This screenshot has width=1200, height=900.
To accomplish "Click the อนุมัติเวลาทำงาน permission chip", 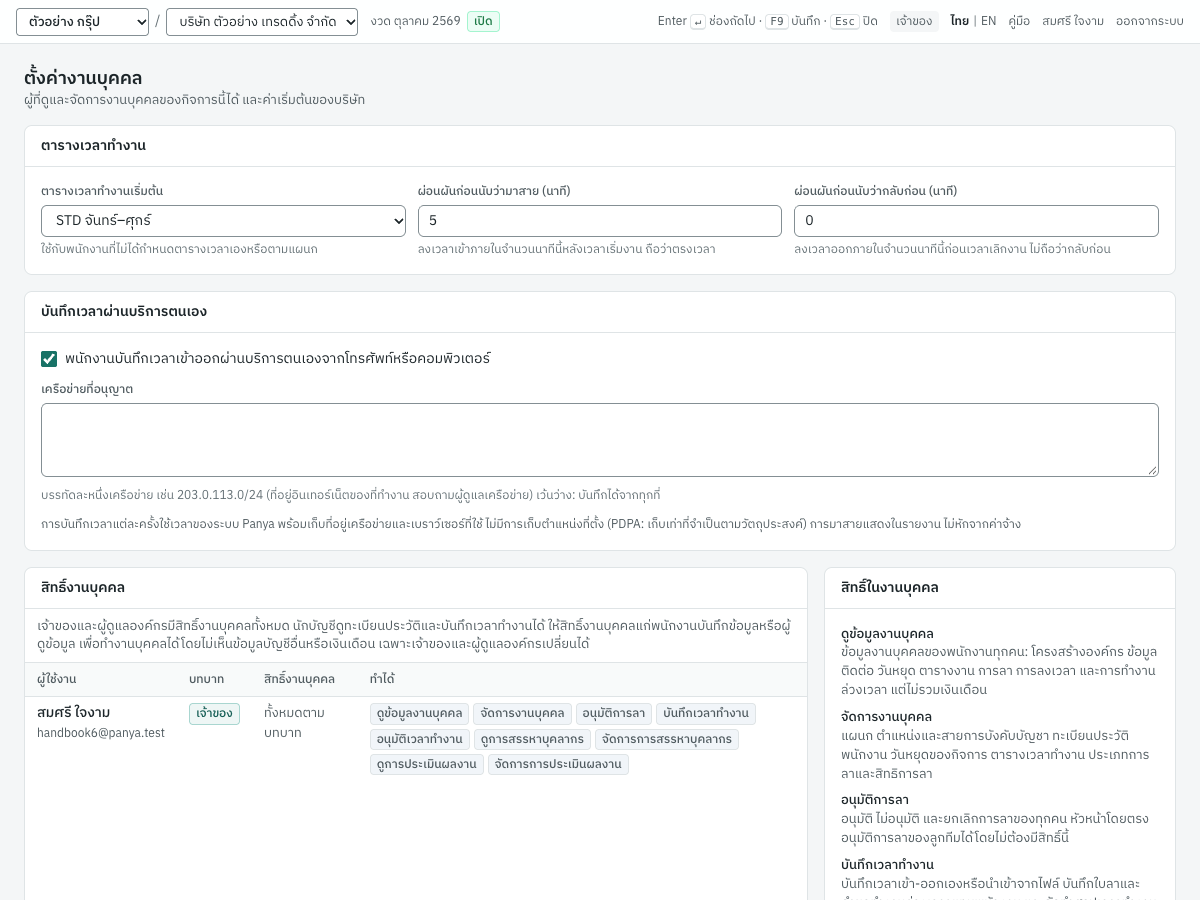I will [420, 739].
